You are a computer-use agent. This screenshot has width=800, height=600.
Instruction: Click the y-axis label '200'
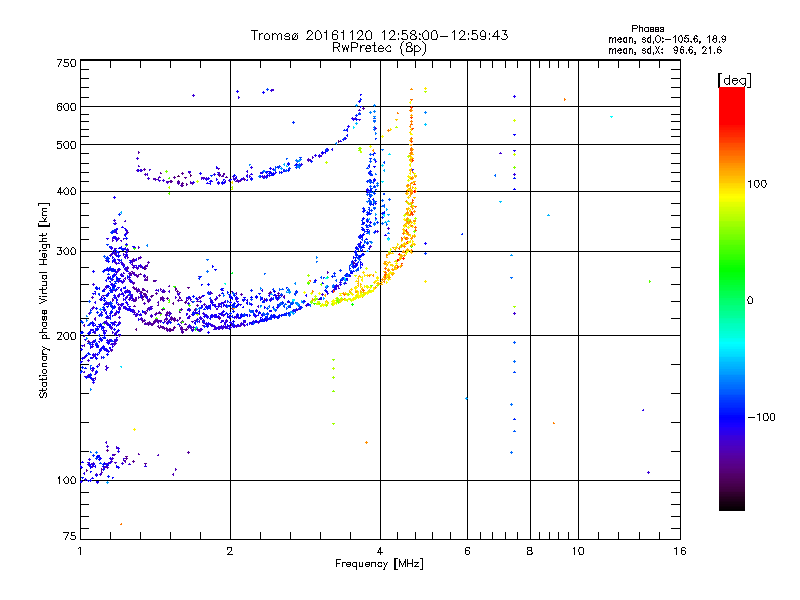point(66,336)
